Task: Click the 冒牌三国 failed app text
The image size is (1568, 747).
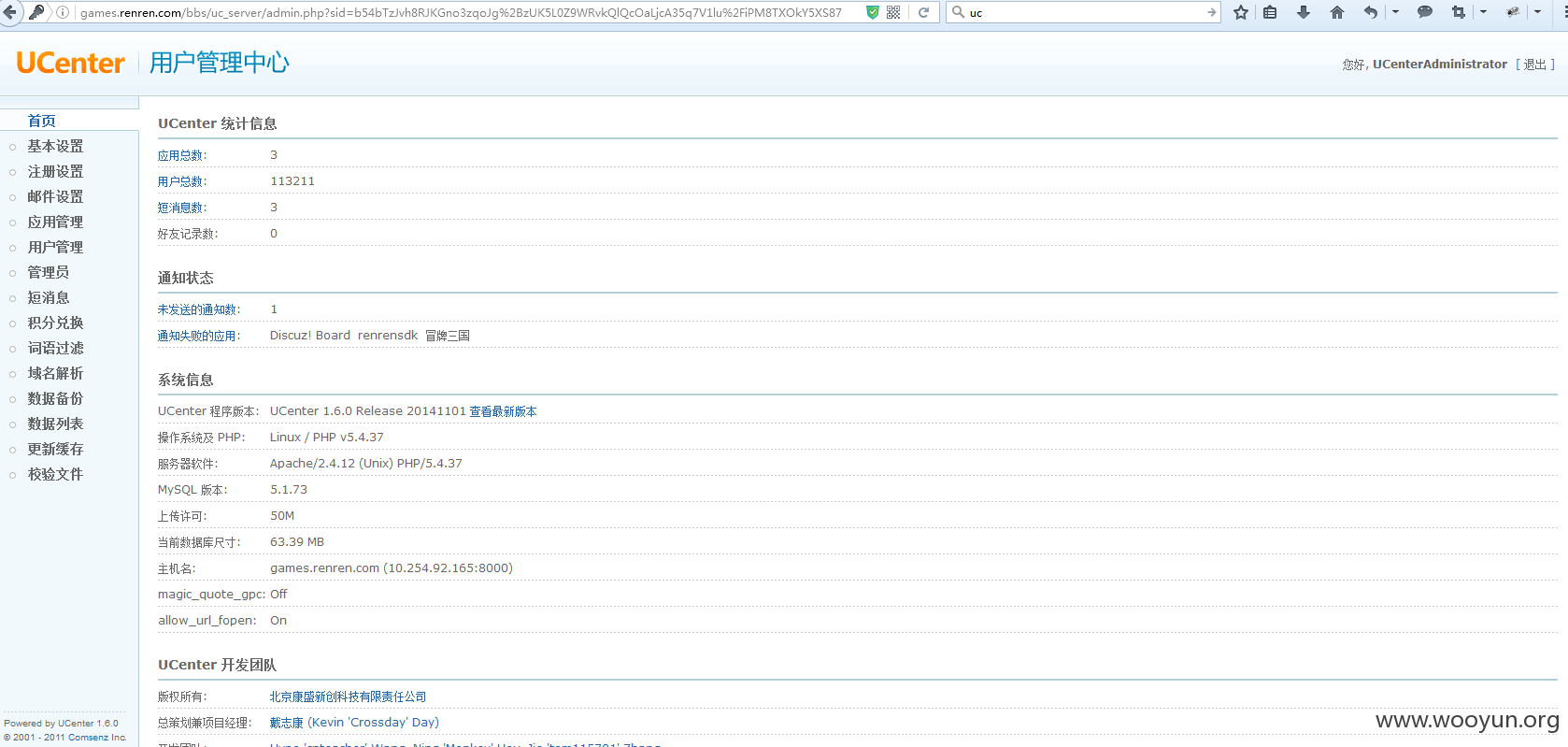Action: point(448,336)
